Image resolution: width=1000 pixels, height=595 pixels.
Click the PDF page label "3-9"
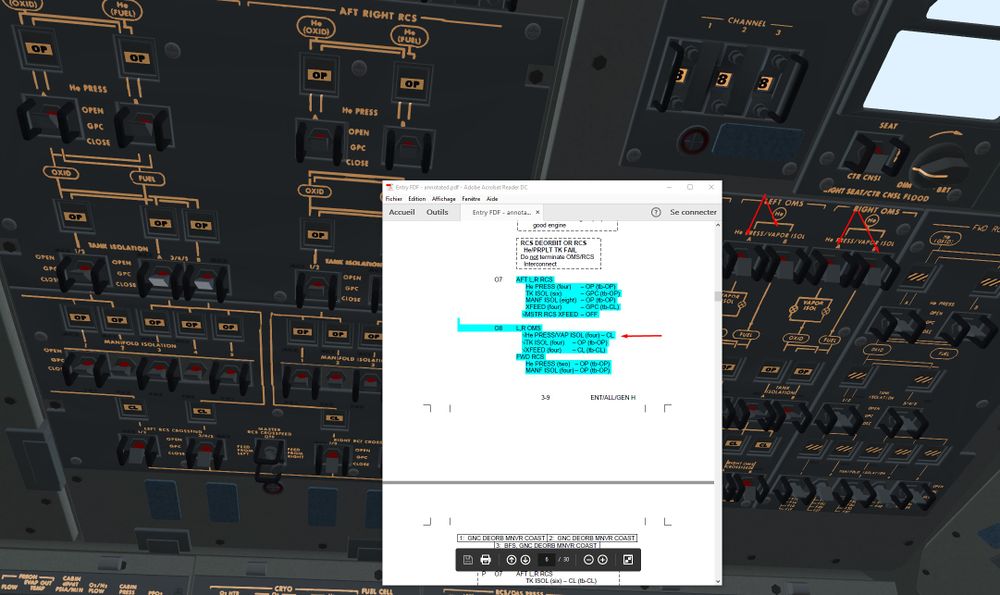(x=545, y=397)
